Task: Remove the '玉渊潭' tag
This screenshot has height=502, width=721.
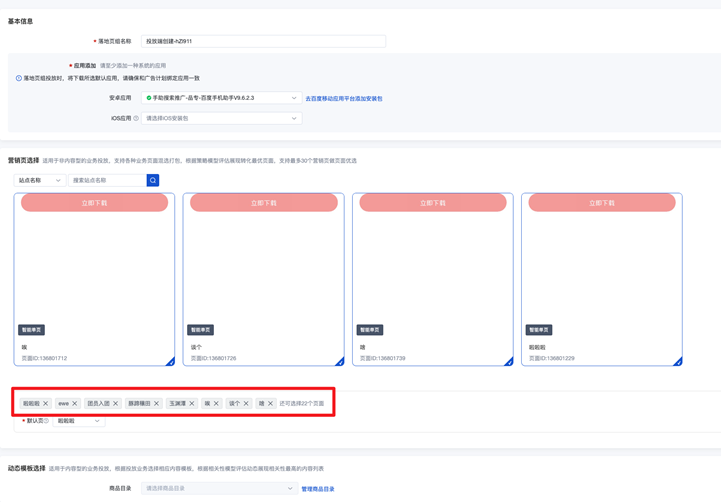Action: (192, 404)
